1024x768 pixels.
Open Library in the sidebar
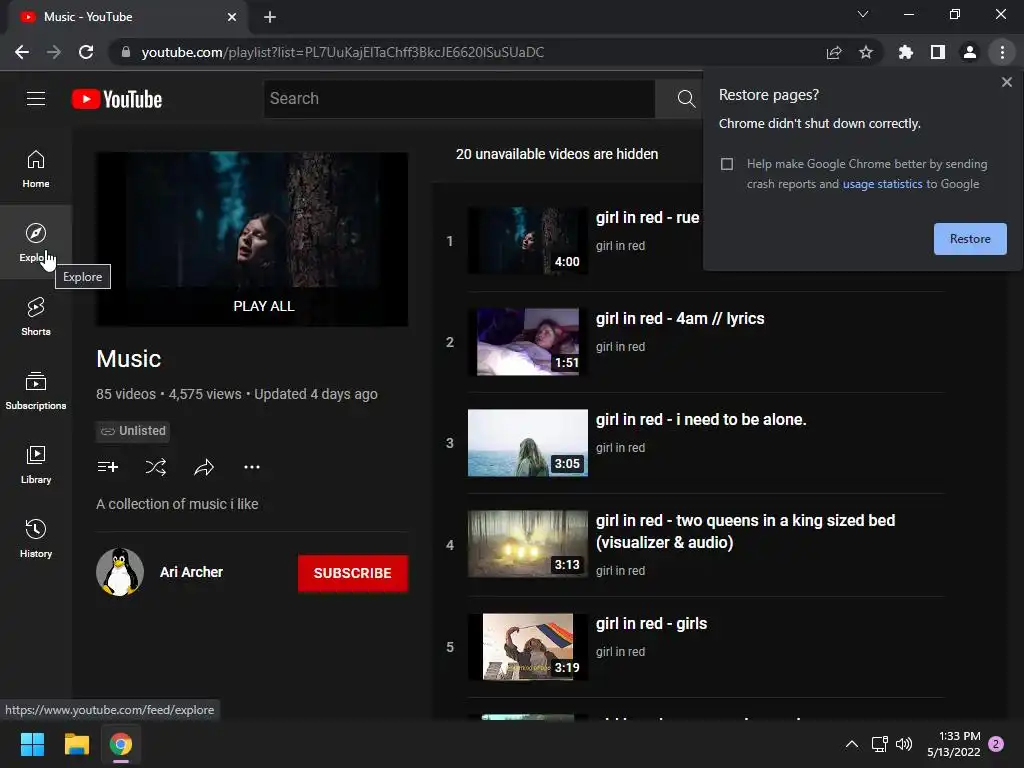tap(36, 464)
